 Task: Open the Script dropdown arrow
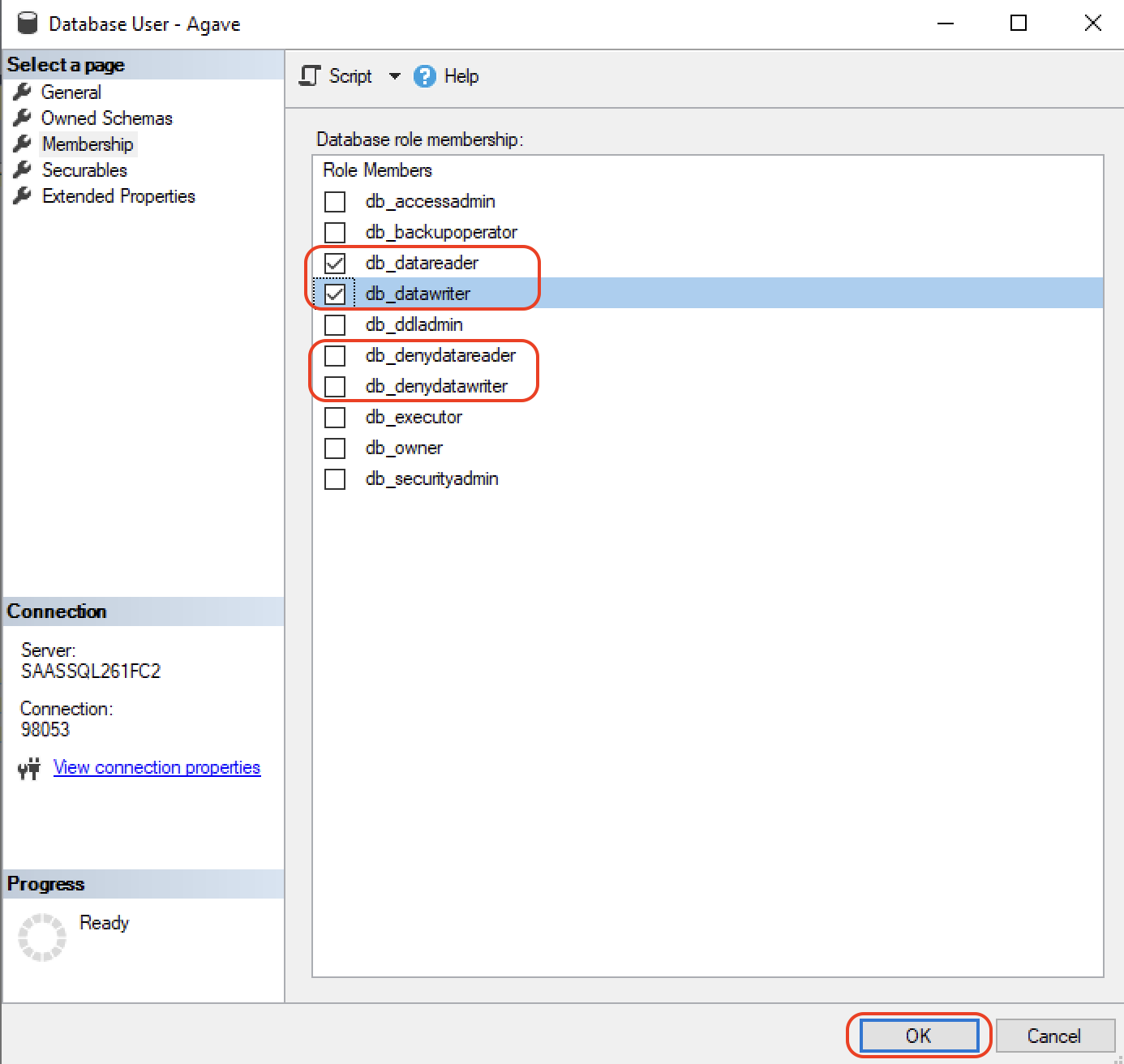pyautogui.click(x=395, y=76)
